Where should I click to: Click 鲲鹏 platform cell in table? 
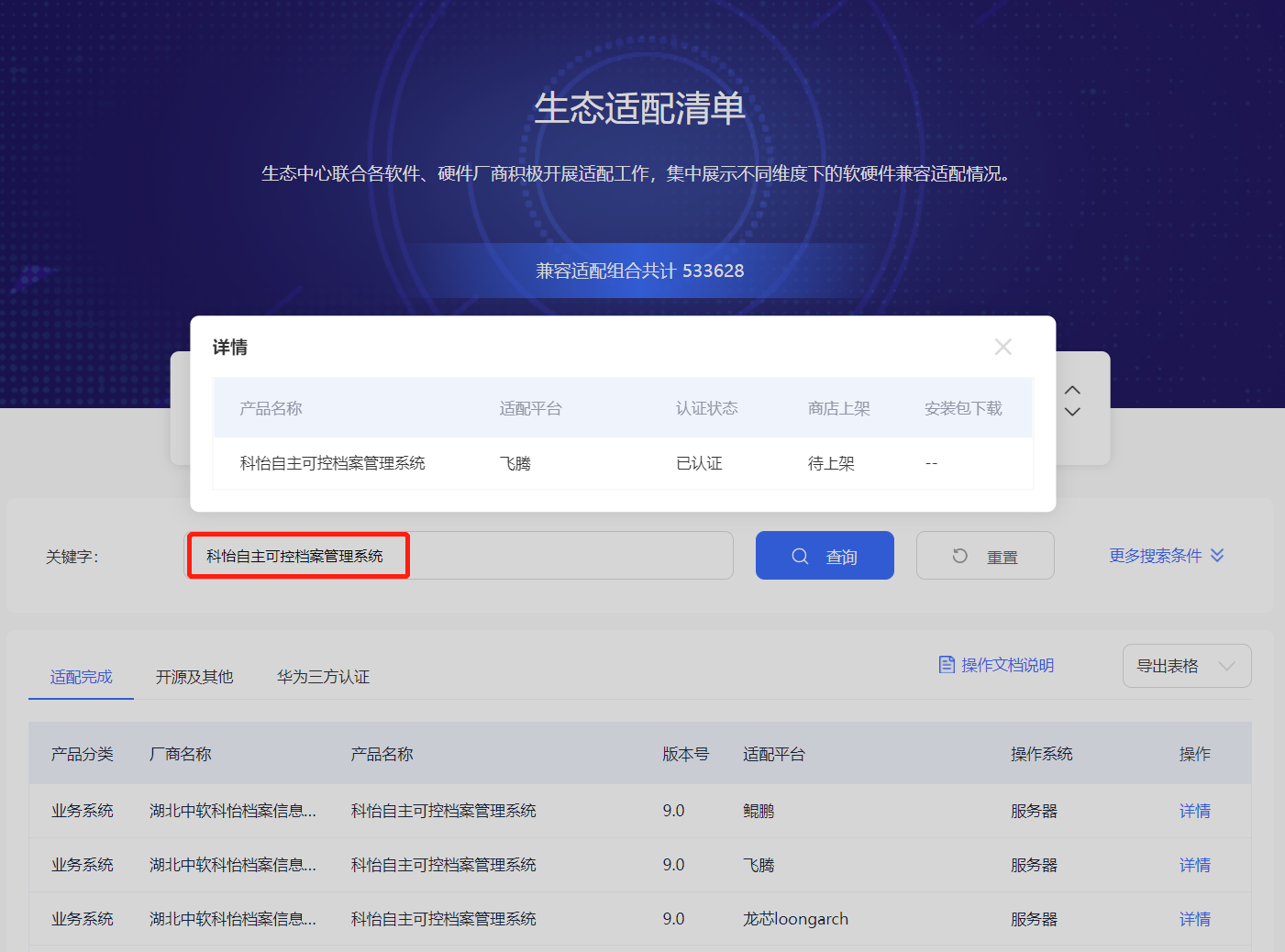759,811
